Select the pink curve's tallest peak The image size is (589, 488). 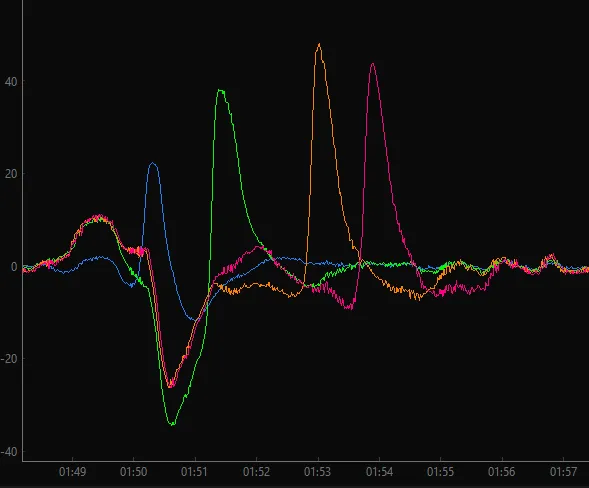tap(372, 65)
